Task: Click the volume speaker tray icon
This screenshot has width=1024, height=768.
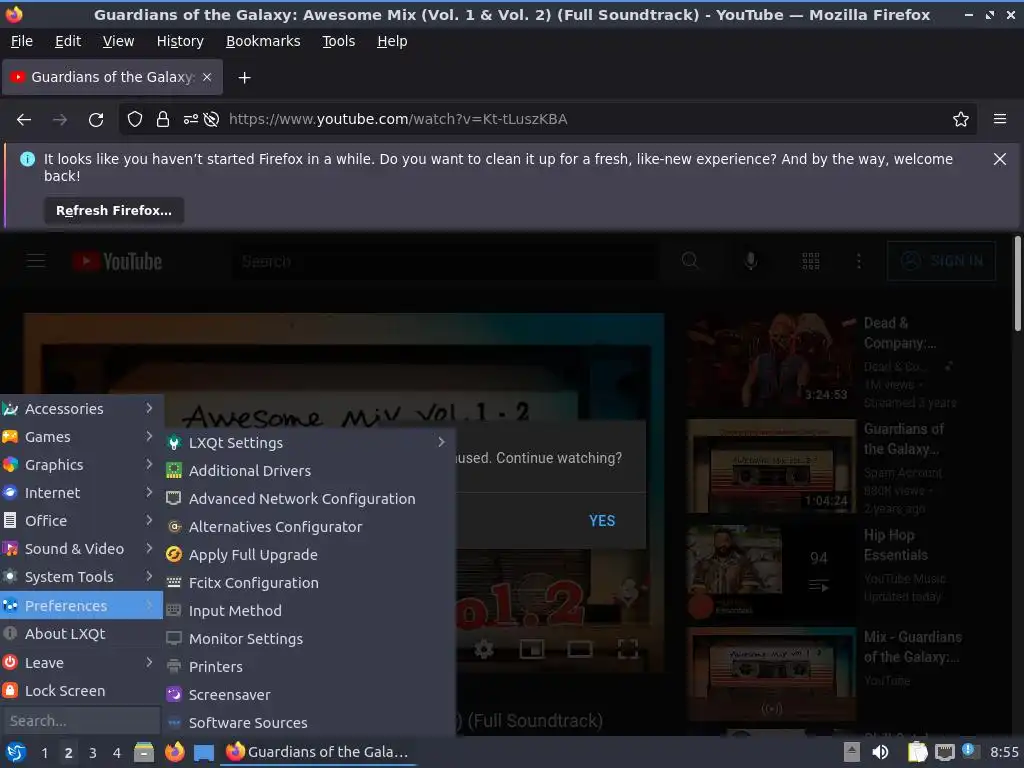Action: (880, 752)
